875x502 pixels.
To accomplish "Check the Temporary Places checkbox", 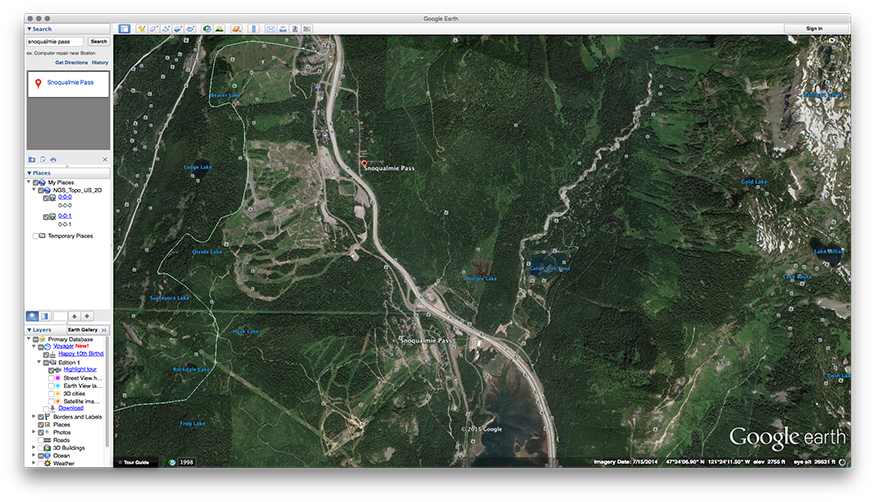I will click(35, 236).
